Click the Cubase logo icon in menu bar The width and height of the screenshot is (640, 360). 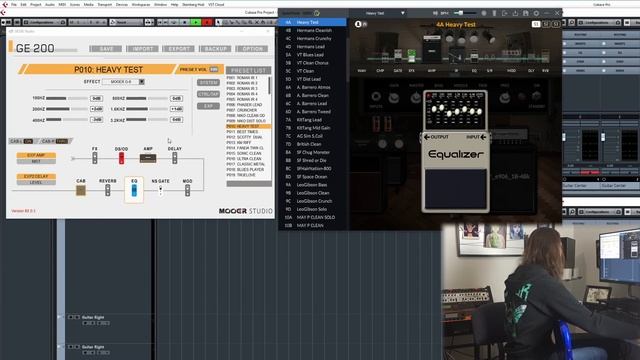click(5, 4)
